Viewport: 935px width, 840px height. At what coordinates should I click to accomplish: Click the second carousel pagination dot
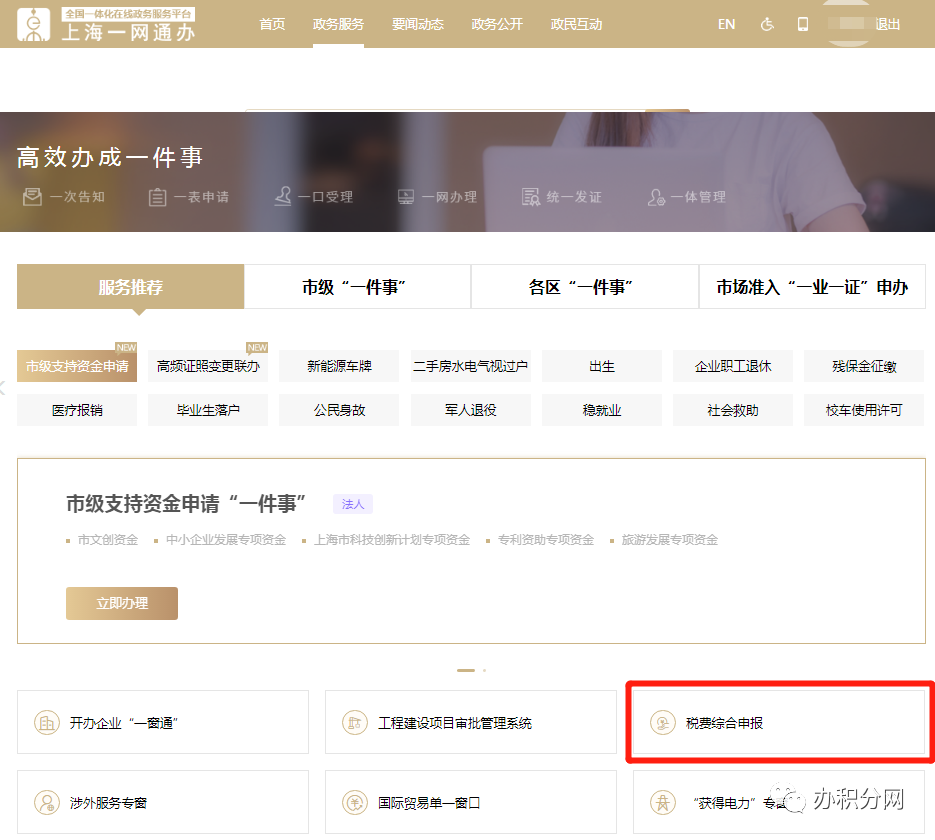point(485,670)
